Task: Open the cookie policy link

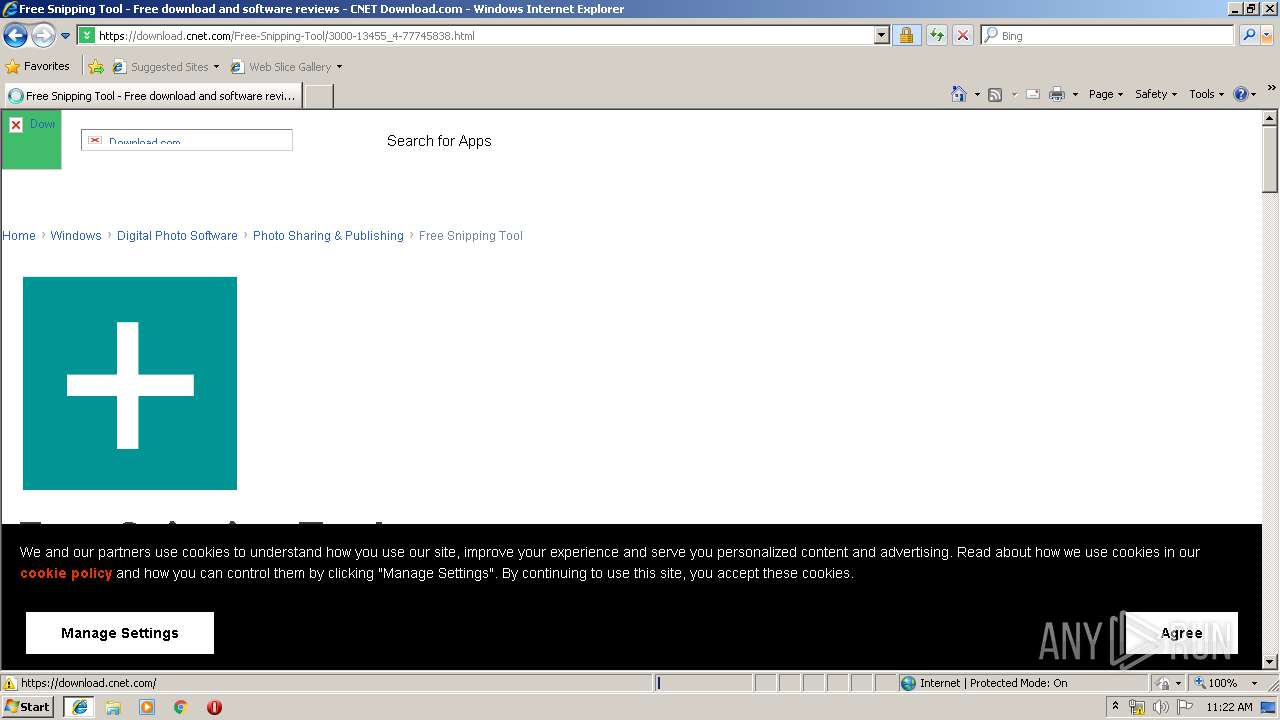Action: coord(66,573)
